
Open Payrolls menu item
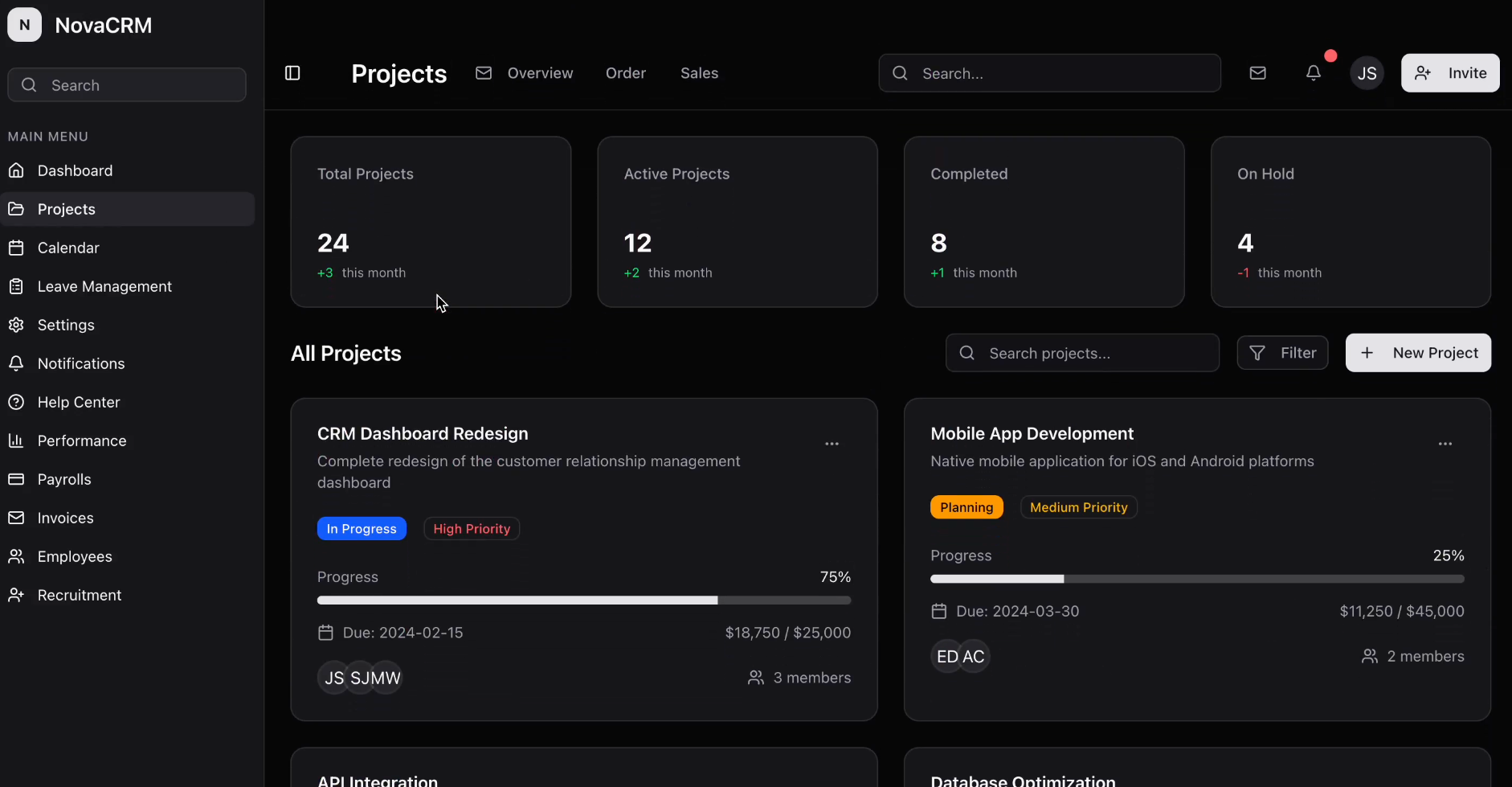point(128,479)
